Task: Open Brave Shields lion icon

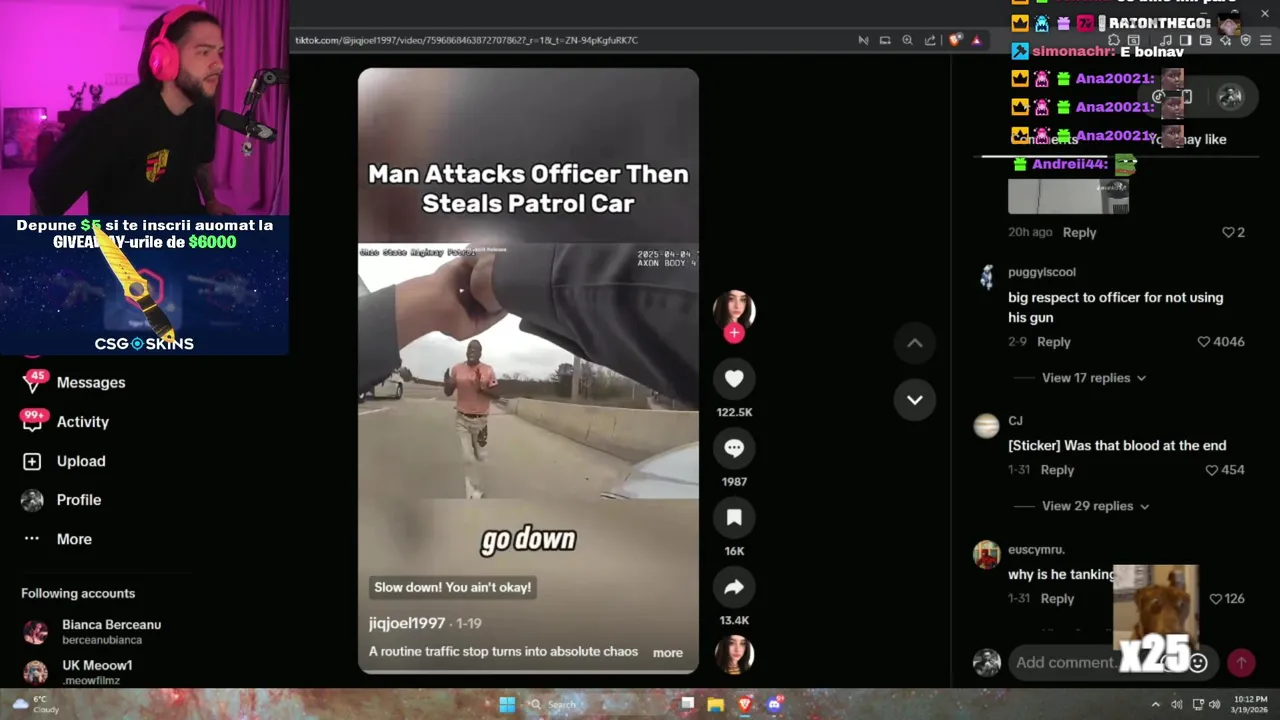Action: (x=955, y=40)
